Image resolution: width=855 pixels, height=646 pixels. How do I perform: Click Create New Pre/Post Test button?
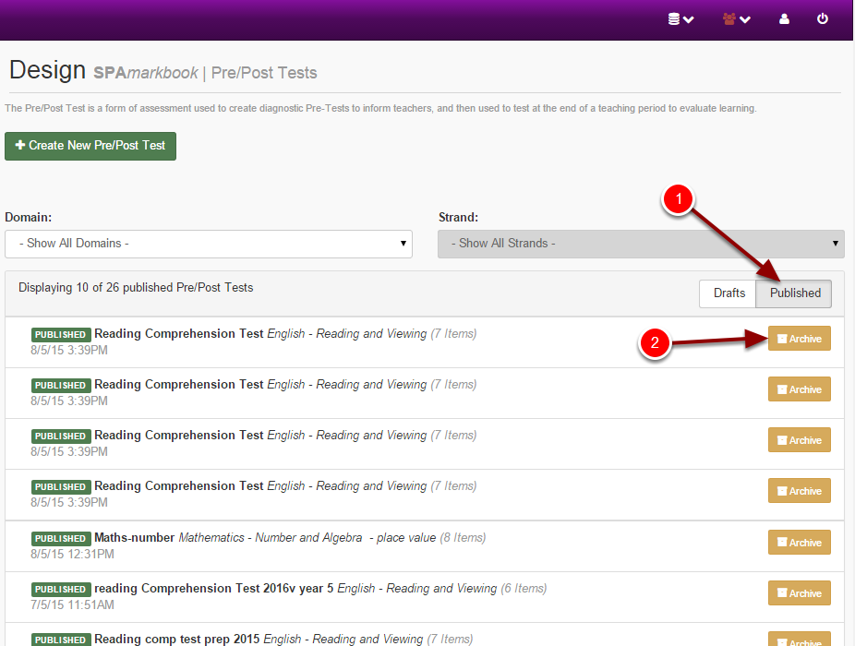pyautogui.click(x=91, y=146)
